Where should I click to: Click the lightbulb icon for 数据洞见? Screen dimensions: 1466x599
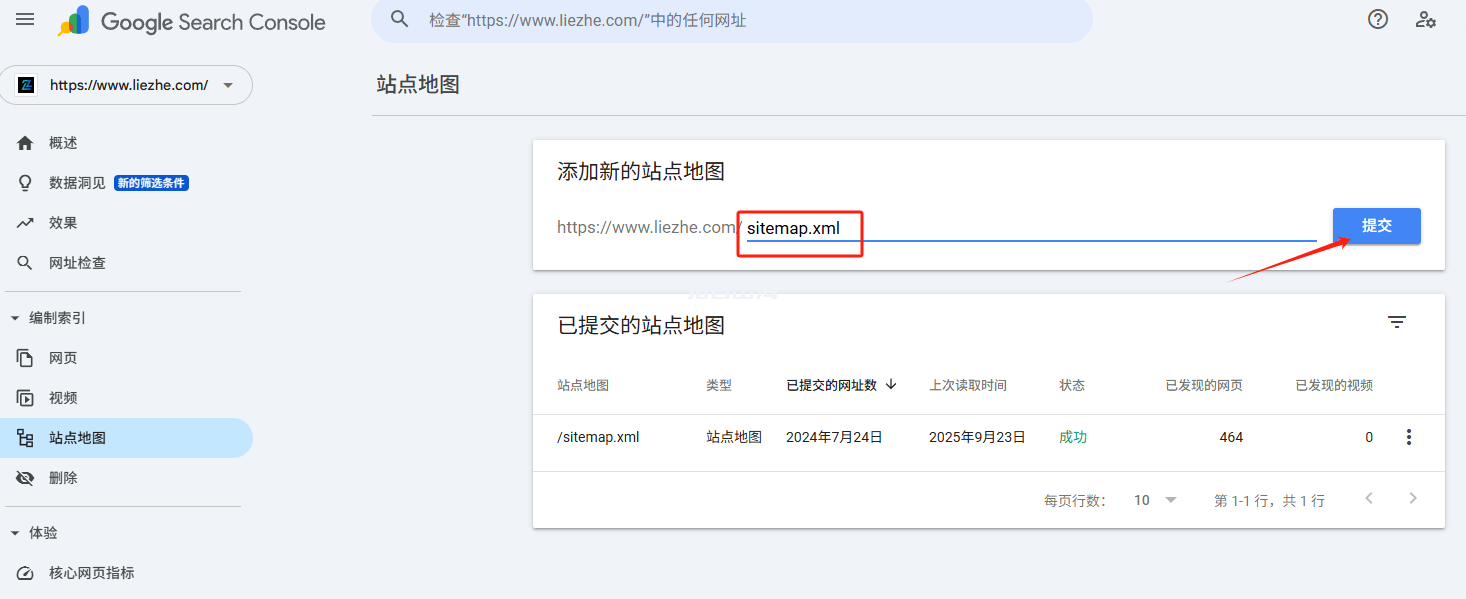tap(25, 183)
